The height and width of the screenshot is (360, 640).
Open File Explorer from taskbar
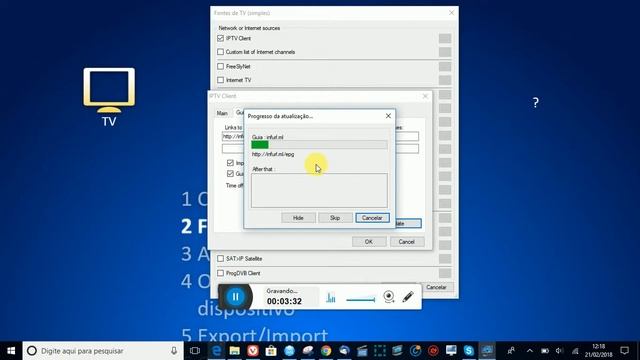(234, 351)
